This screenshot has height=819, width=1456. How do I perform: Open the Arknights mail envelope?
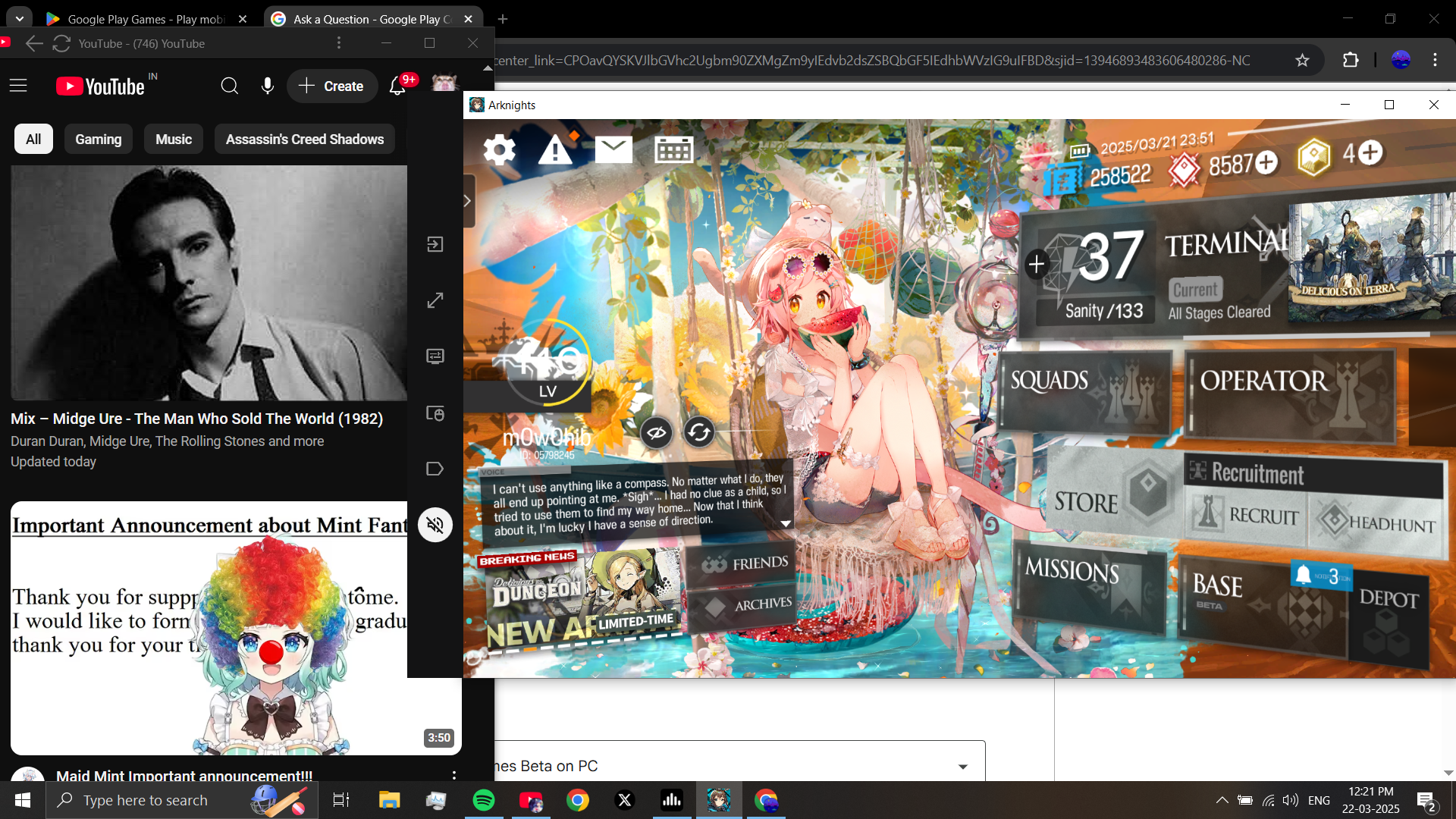(613, 149)
